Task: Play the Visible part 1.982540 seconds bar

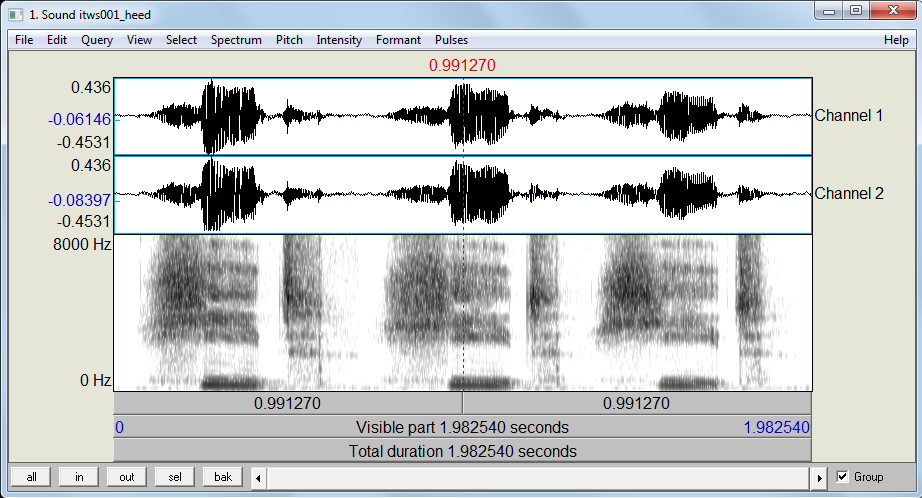Action: pyautogui.click(x=462, y=427)
